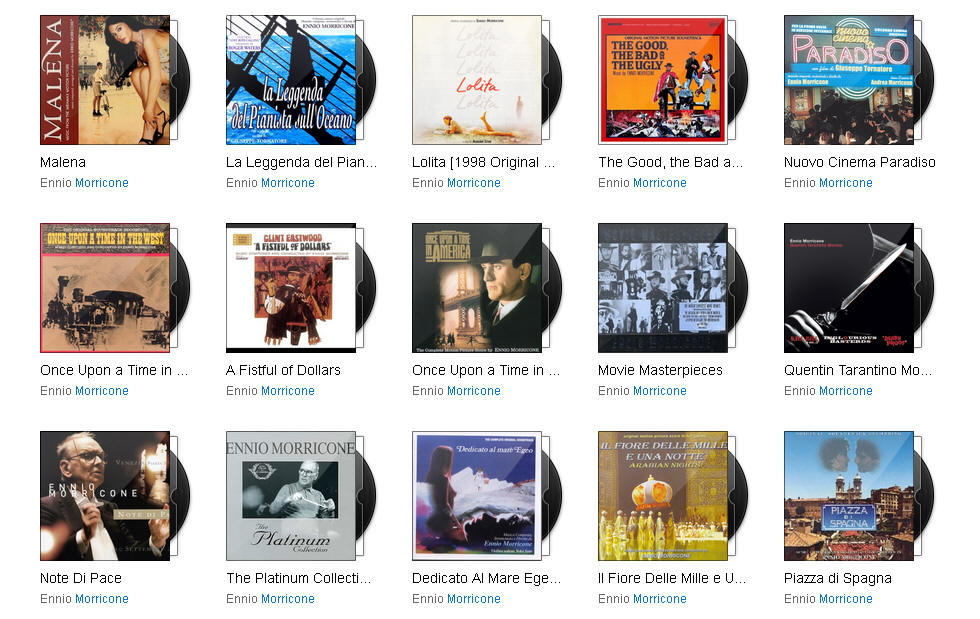
Task: Open the Piazza di Spagna album cover
Action: tap(849, 496)
